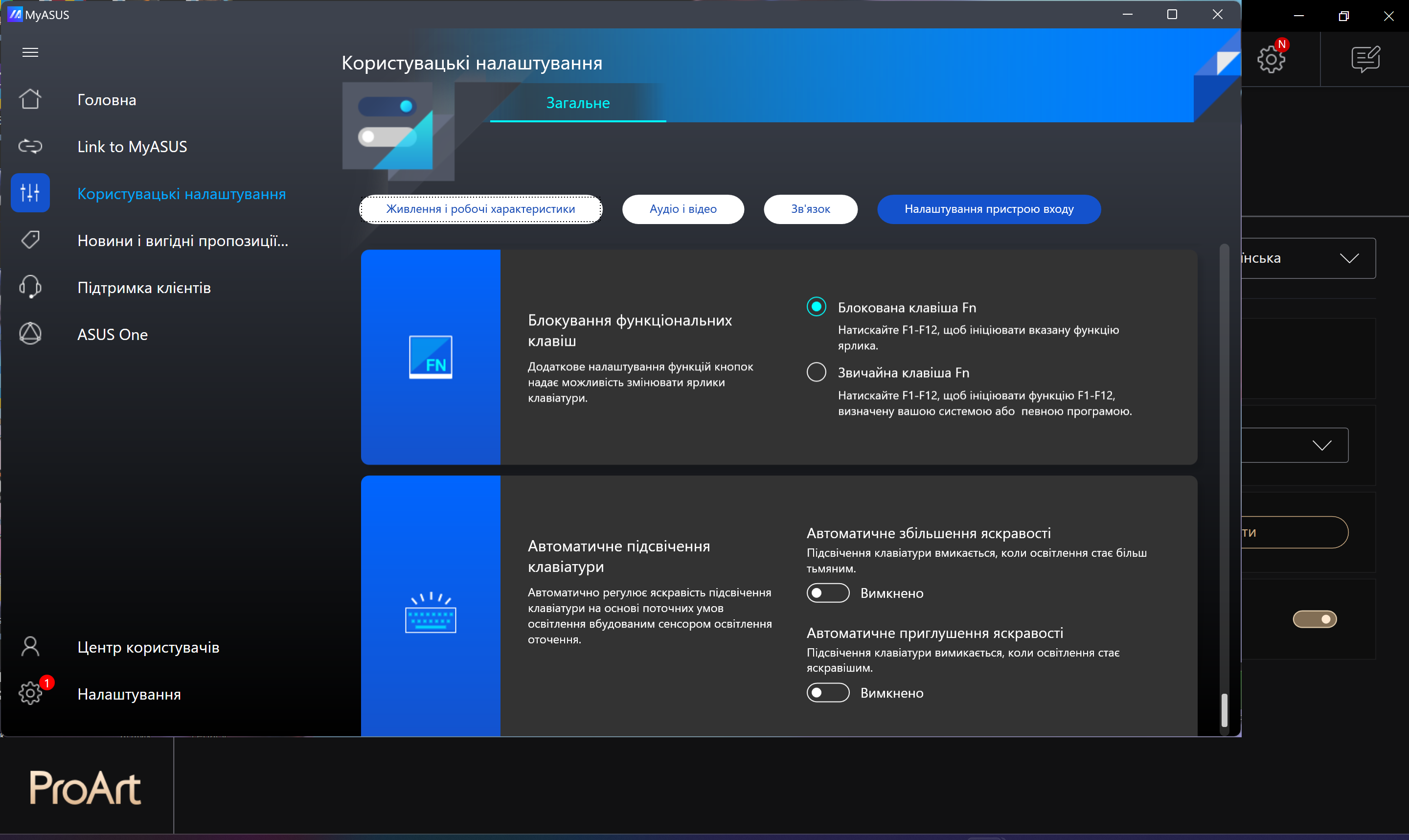Click the Новини і вигідні пропозиції tag icon
Viewport: 1409px width, 840px height.
30,240
